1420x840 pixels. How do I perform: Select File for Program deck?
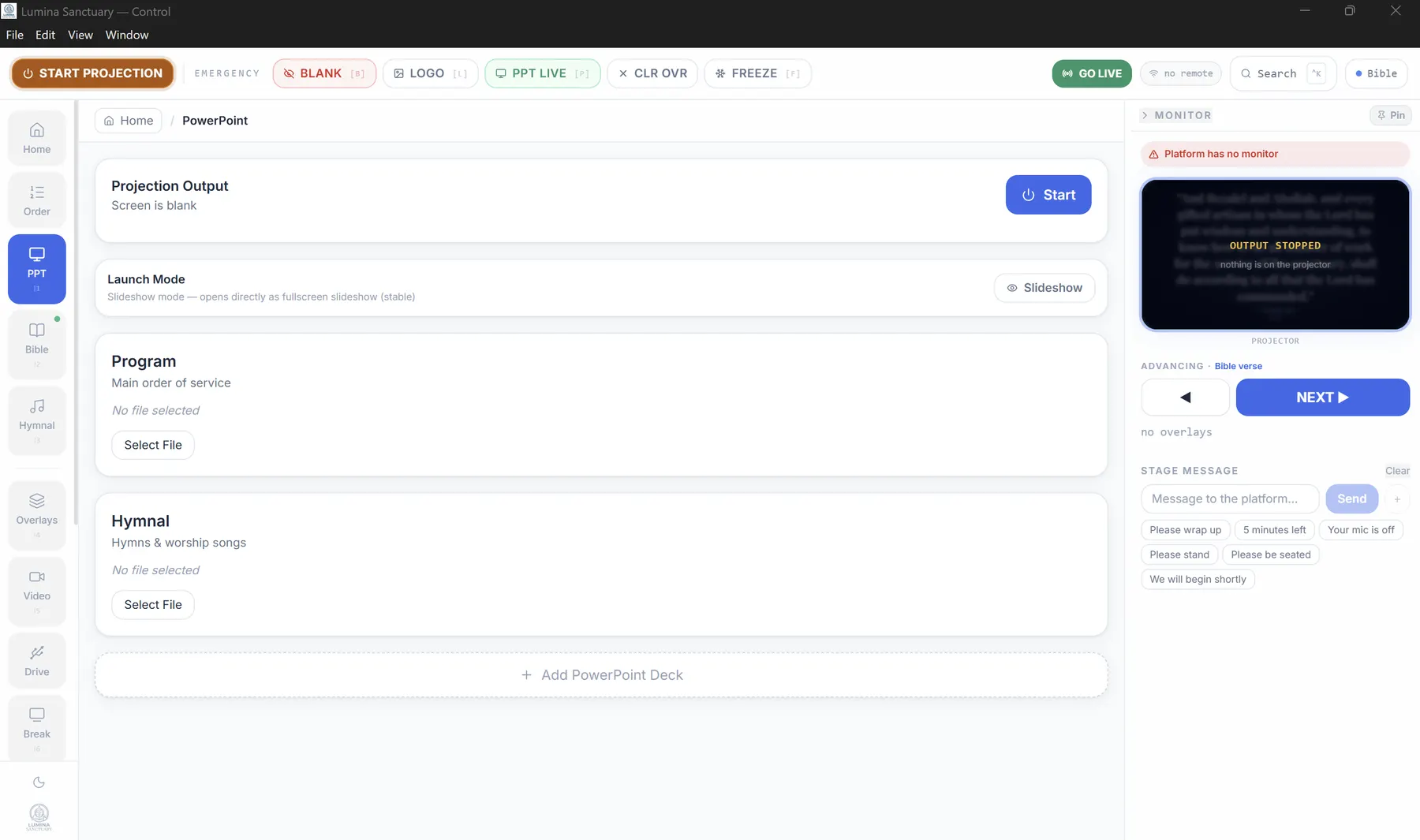click(x=153, y=445)
